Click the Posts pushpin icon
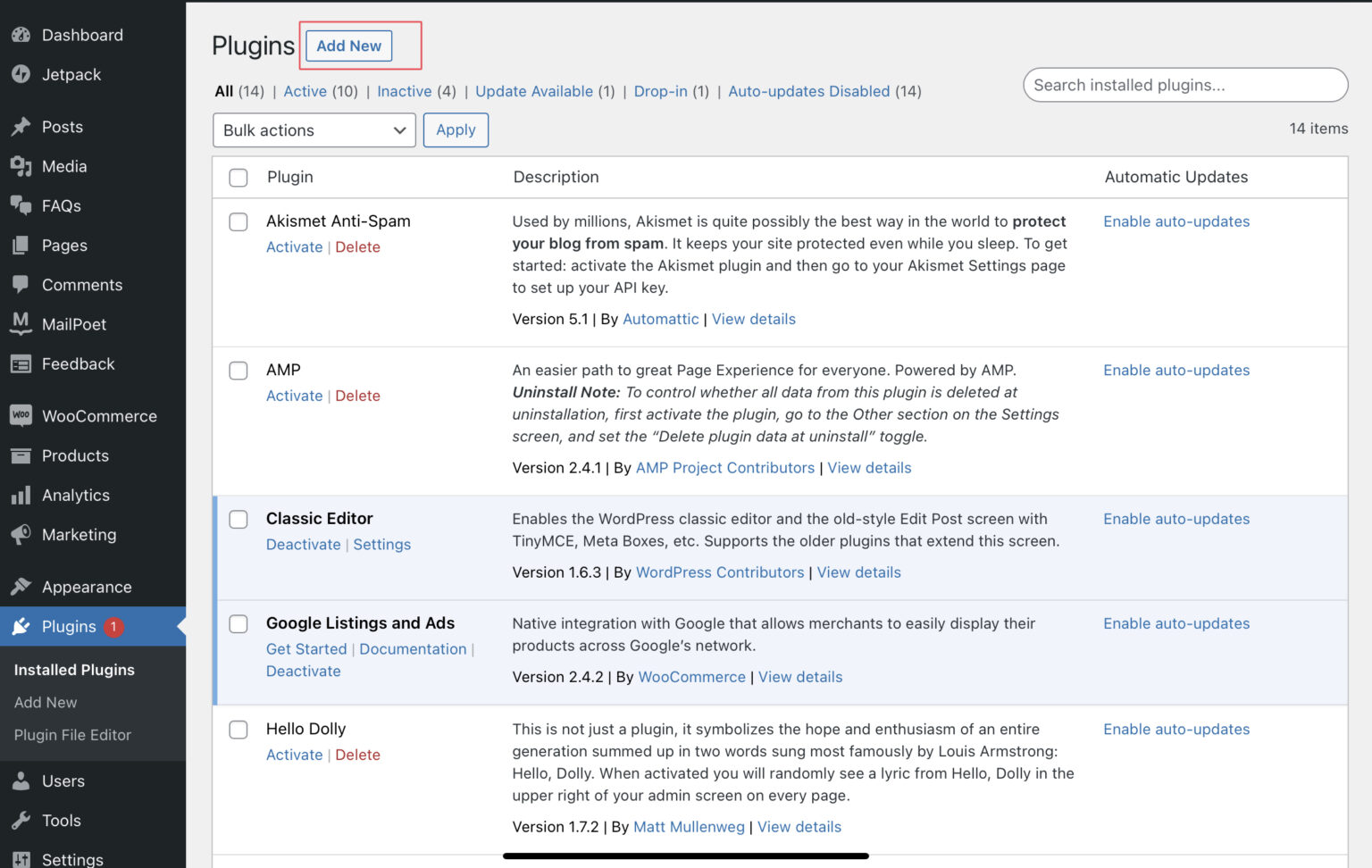This screenshot has height=868, width=1372. click(x=21, y=127)
